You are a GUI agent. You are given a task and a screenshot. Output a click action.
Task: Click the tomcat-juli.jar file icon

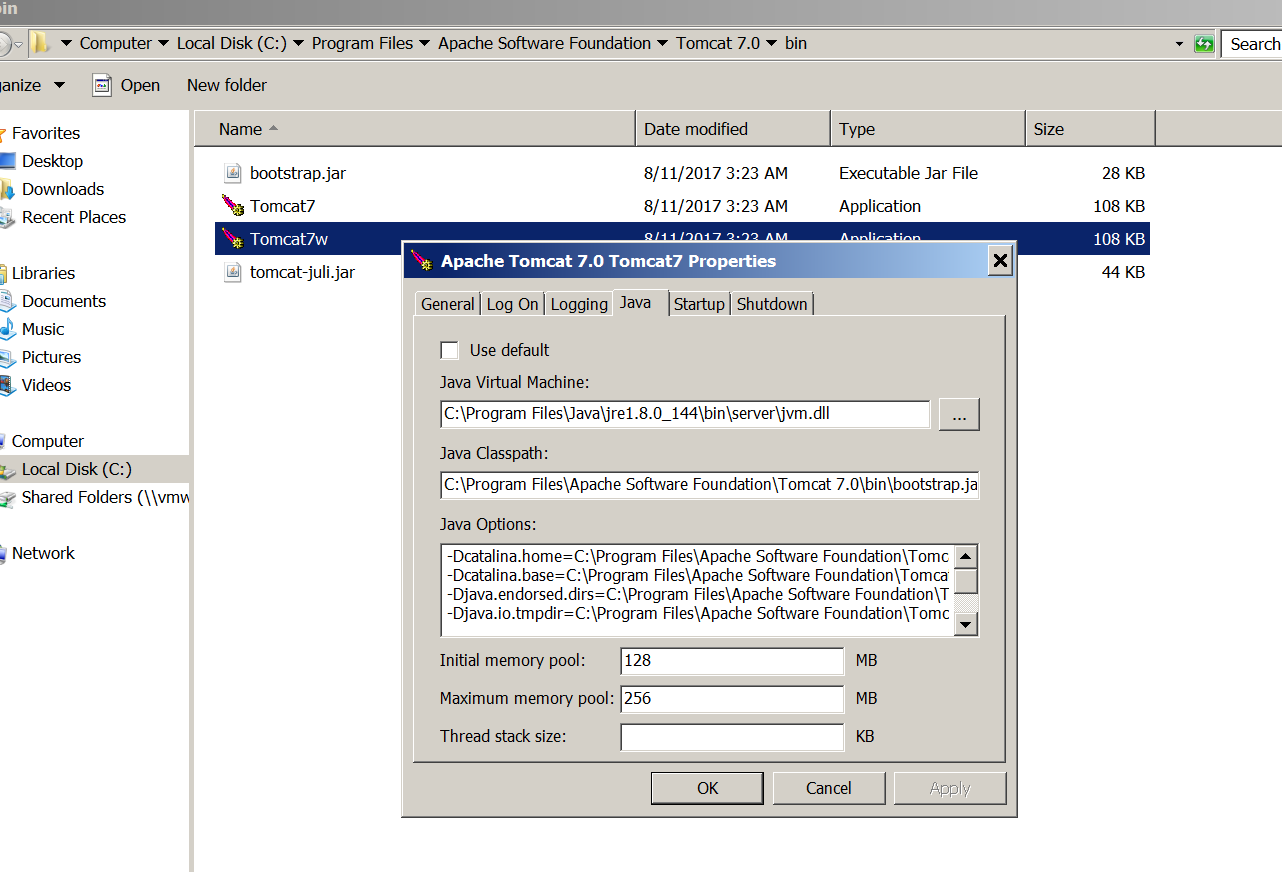pyautogui.click(x=232, y=272)
